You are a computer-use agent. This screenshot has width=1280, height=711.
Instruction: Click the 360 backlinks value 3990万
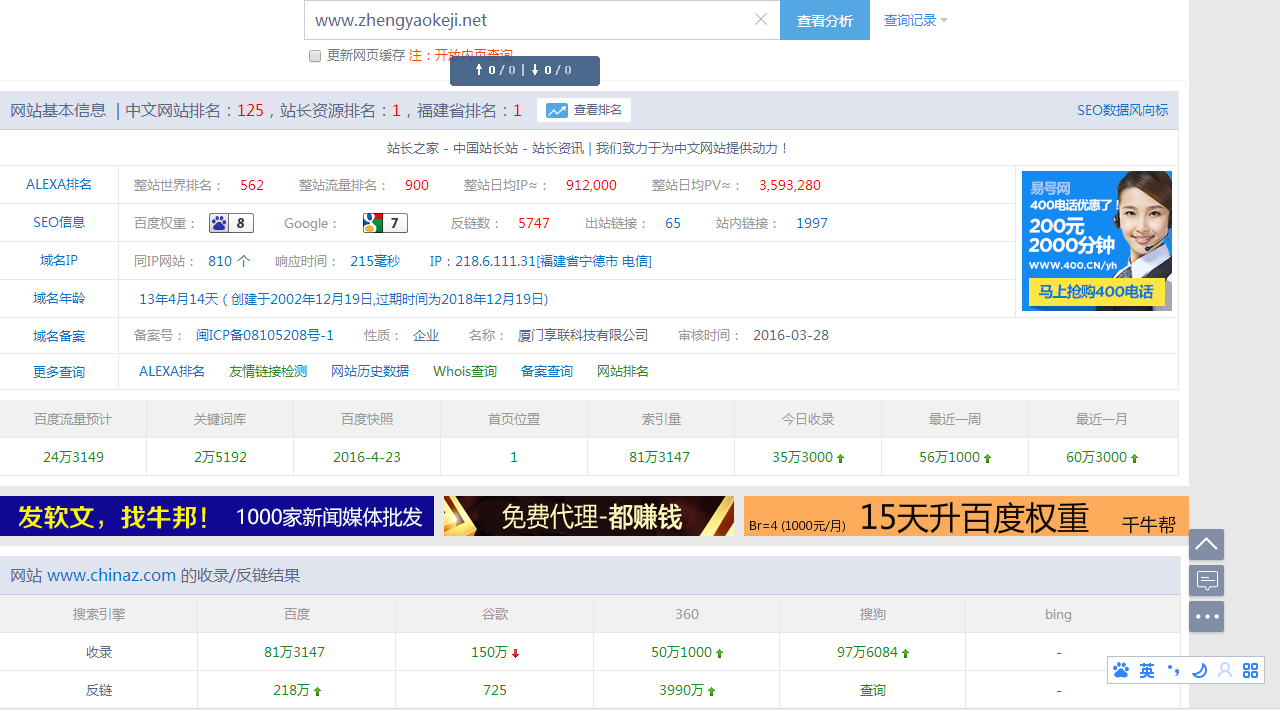coord(682,690)
